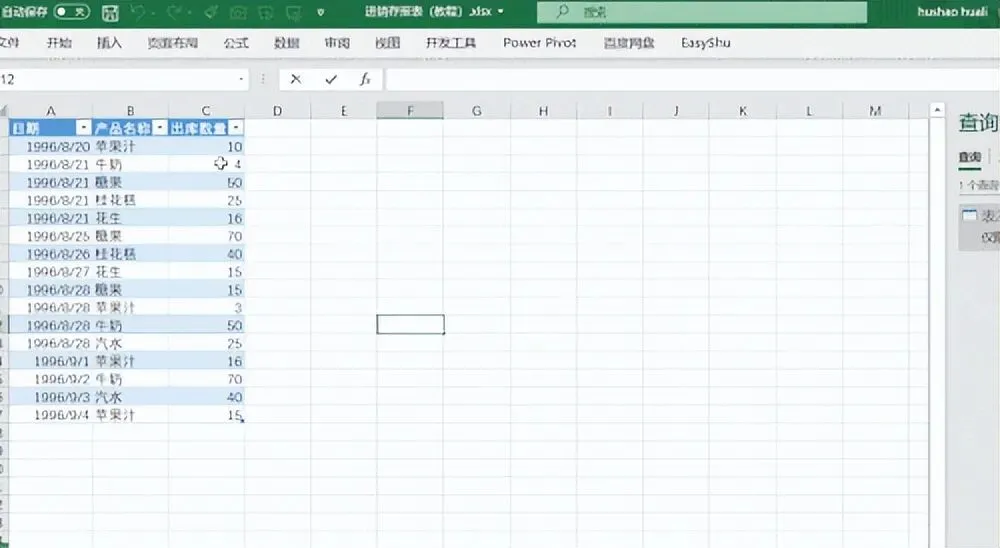Open the Power Pivot ribbon tab
Image resolution: width=1000 pixels, height=548 pixels.
(x=540, y=43)
